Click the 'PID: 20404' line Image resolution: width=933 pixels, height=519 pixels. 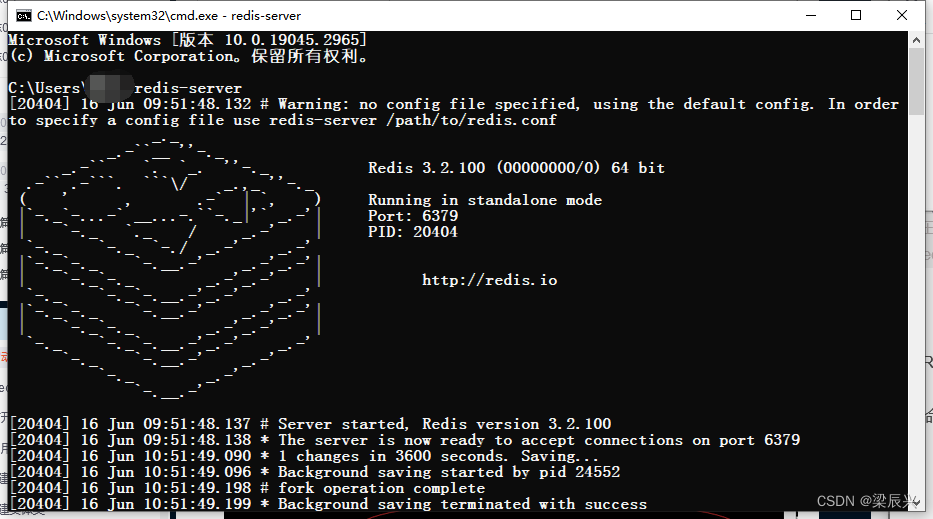tap(413, 232)
